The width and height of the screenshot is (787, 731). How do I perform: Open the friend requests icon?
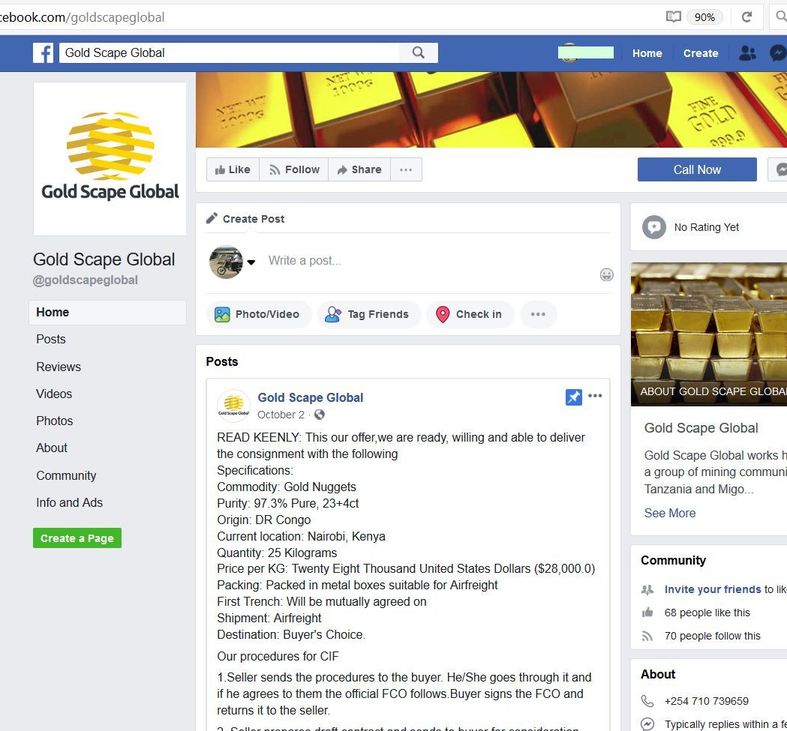point(747,53)
